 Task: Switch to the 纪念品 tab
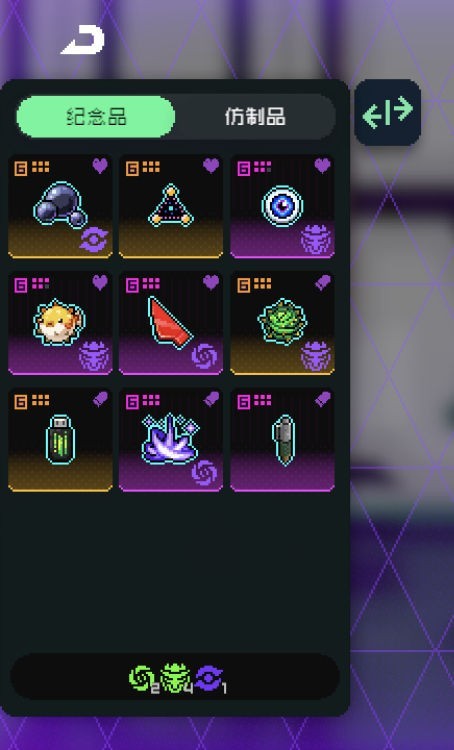coord(96,117)
